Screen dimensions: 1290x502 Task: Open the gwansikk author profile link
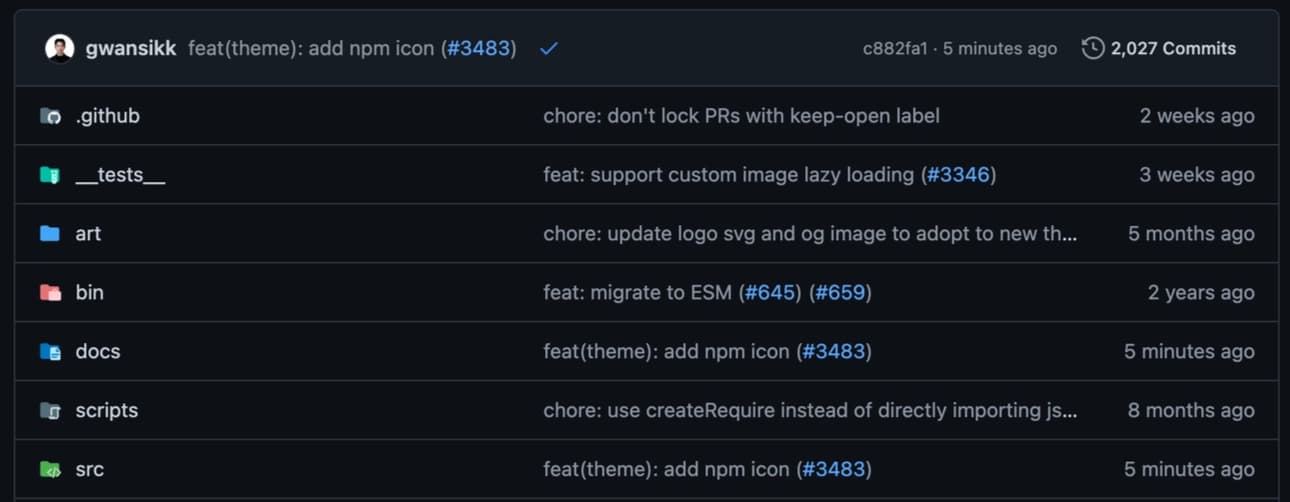131,48
